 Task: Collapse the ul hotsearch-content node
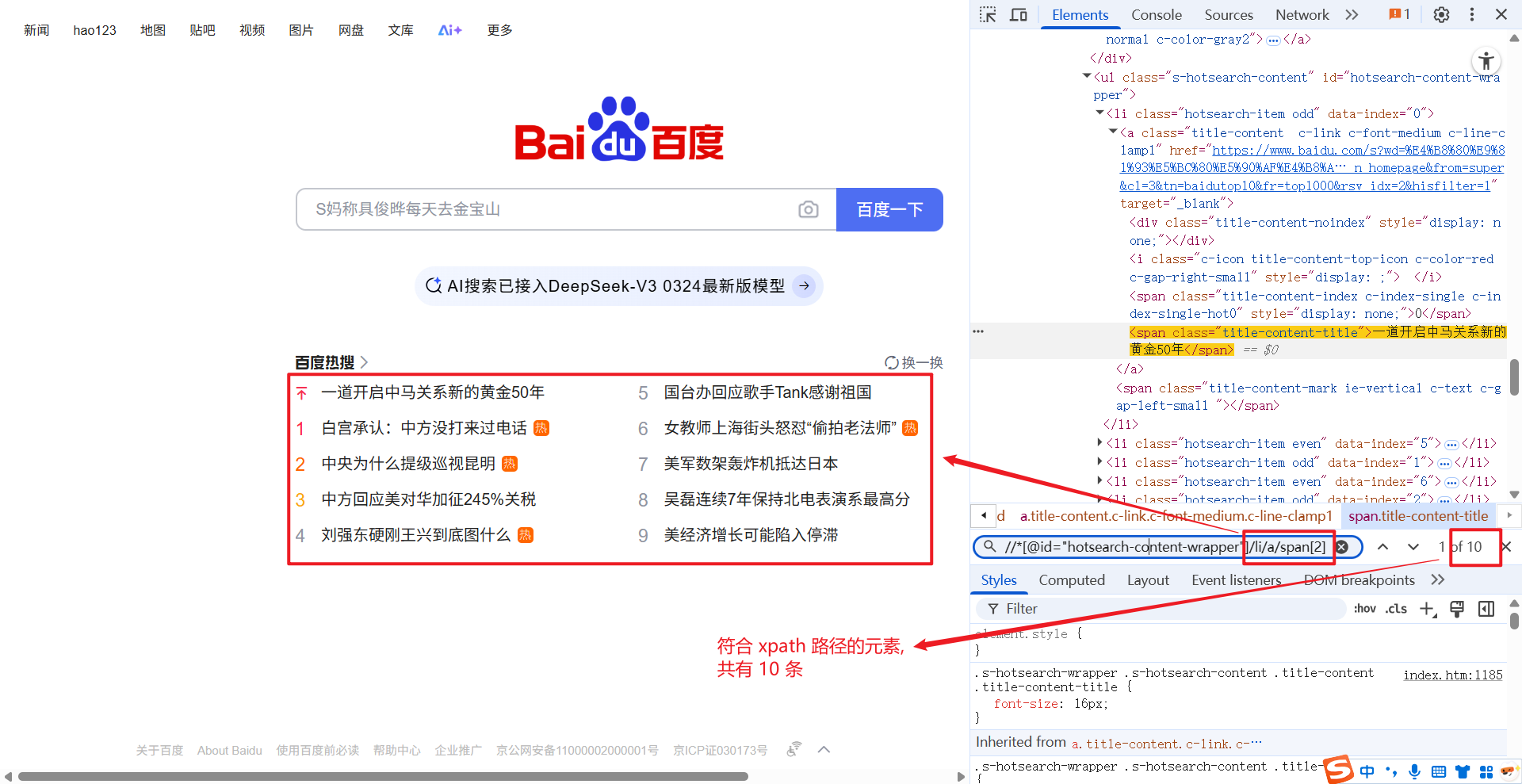click(1087, 76)
